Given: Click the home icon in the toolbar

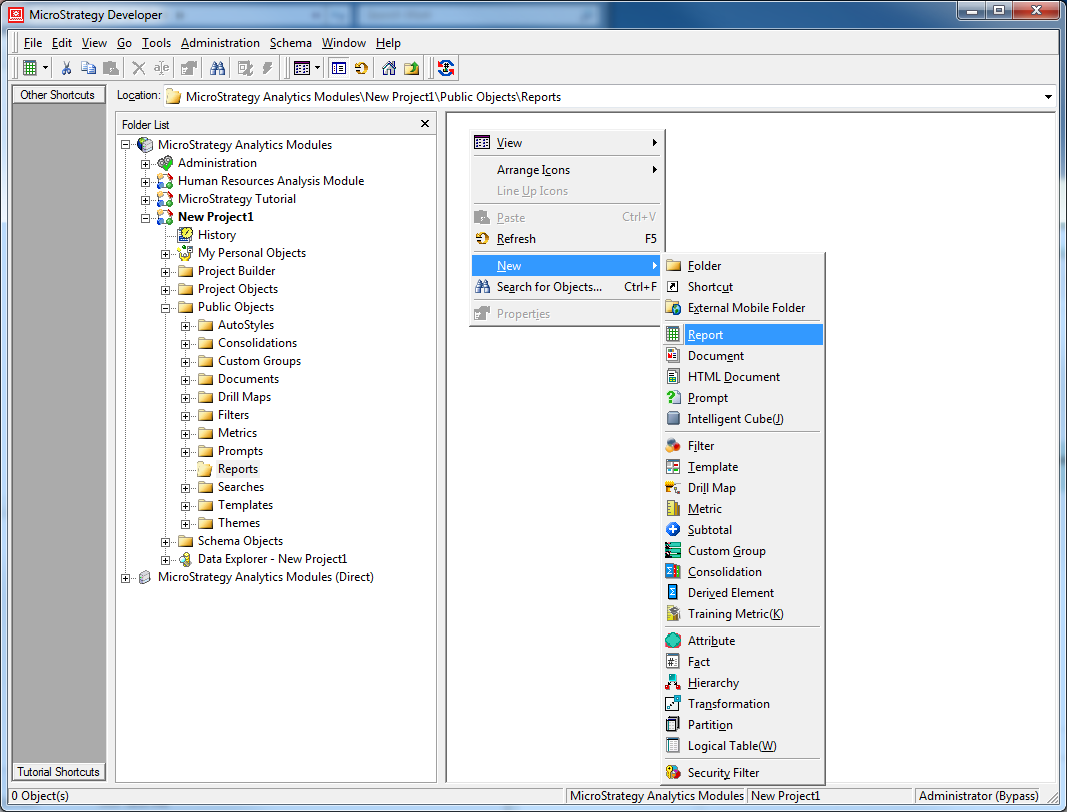Looking at the screenshot, I should tap(389, 68).
